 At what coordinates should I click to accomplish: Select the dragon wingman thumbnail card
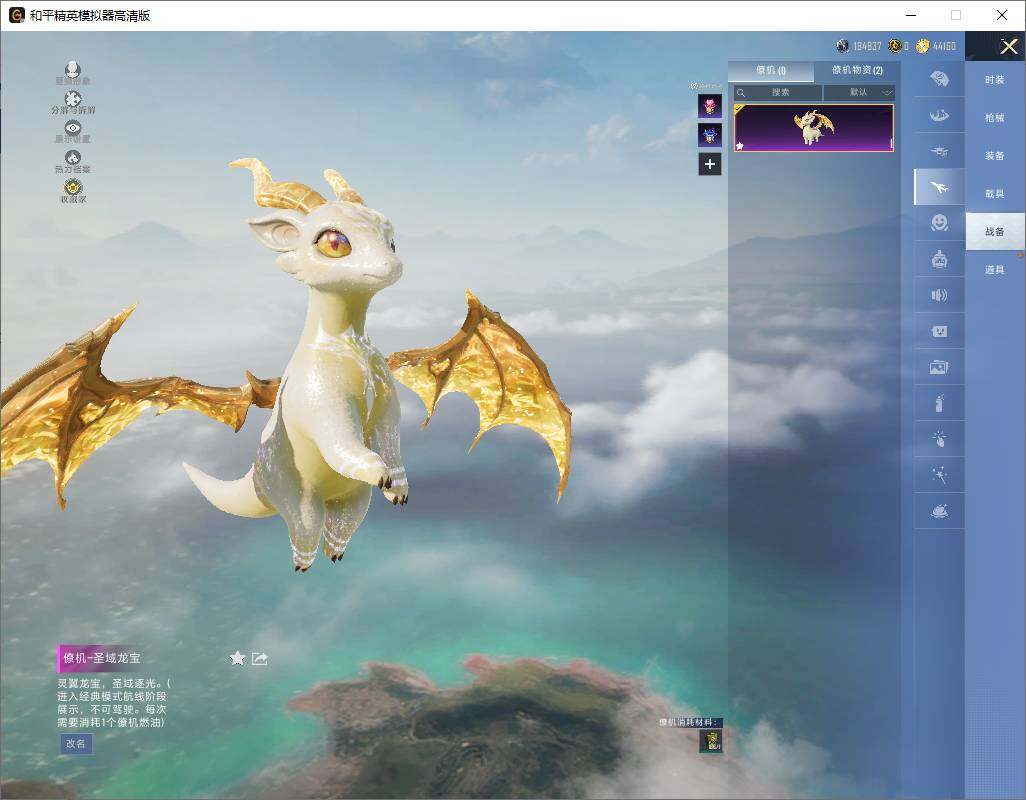pyautogui.click(x=813, y=128)
